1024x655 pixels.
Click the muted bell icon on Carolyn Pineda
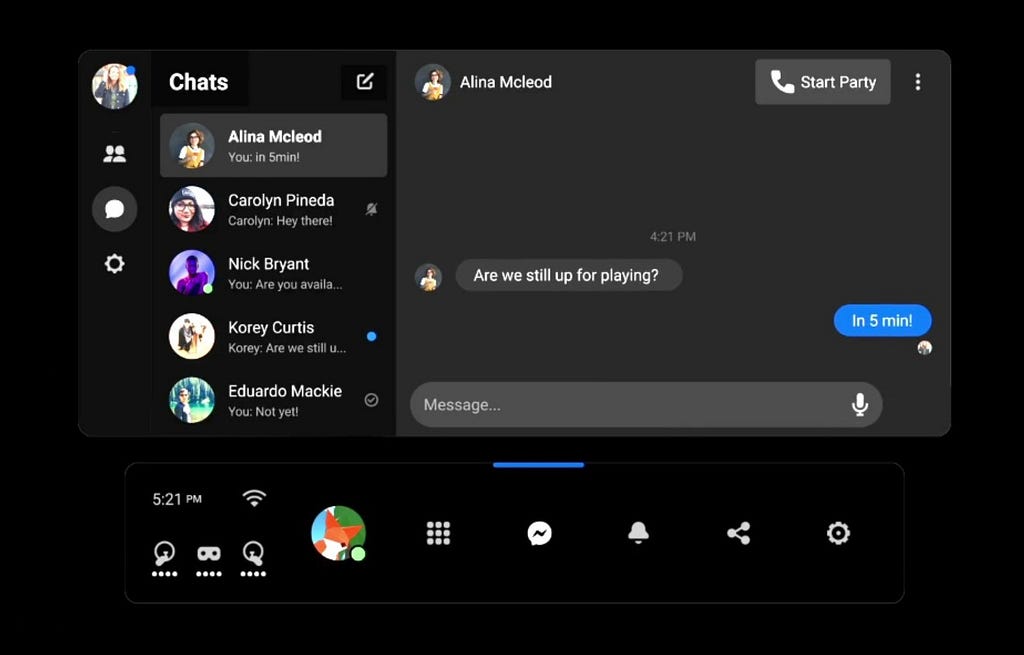pyautogui.click(x=371, y=209)
